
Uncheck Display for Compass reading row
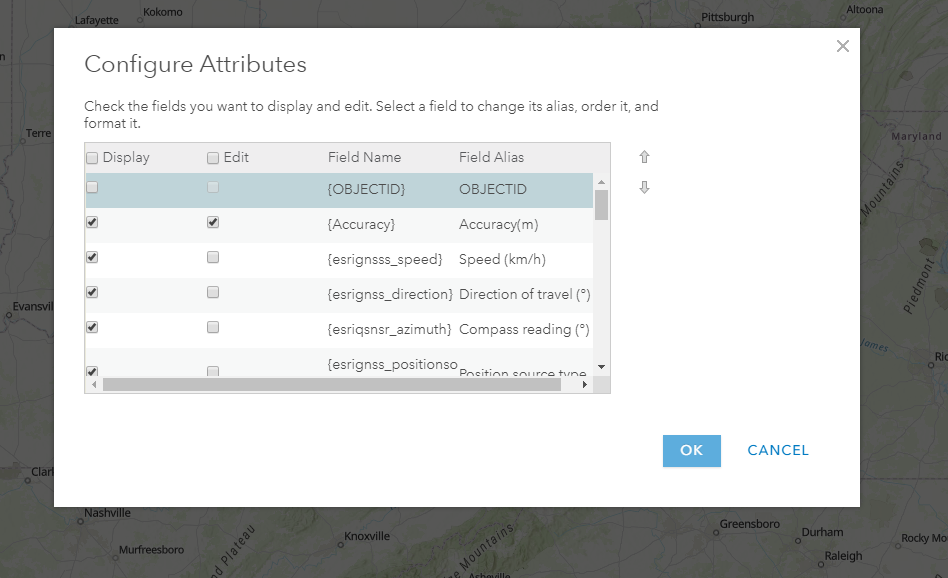pos(92,328)
